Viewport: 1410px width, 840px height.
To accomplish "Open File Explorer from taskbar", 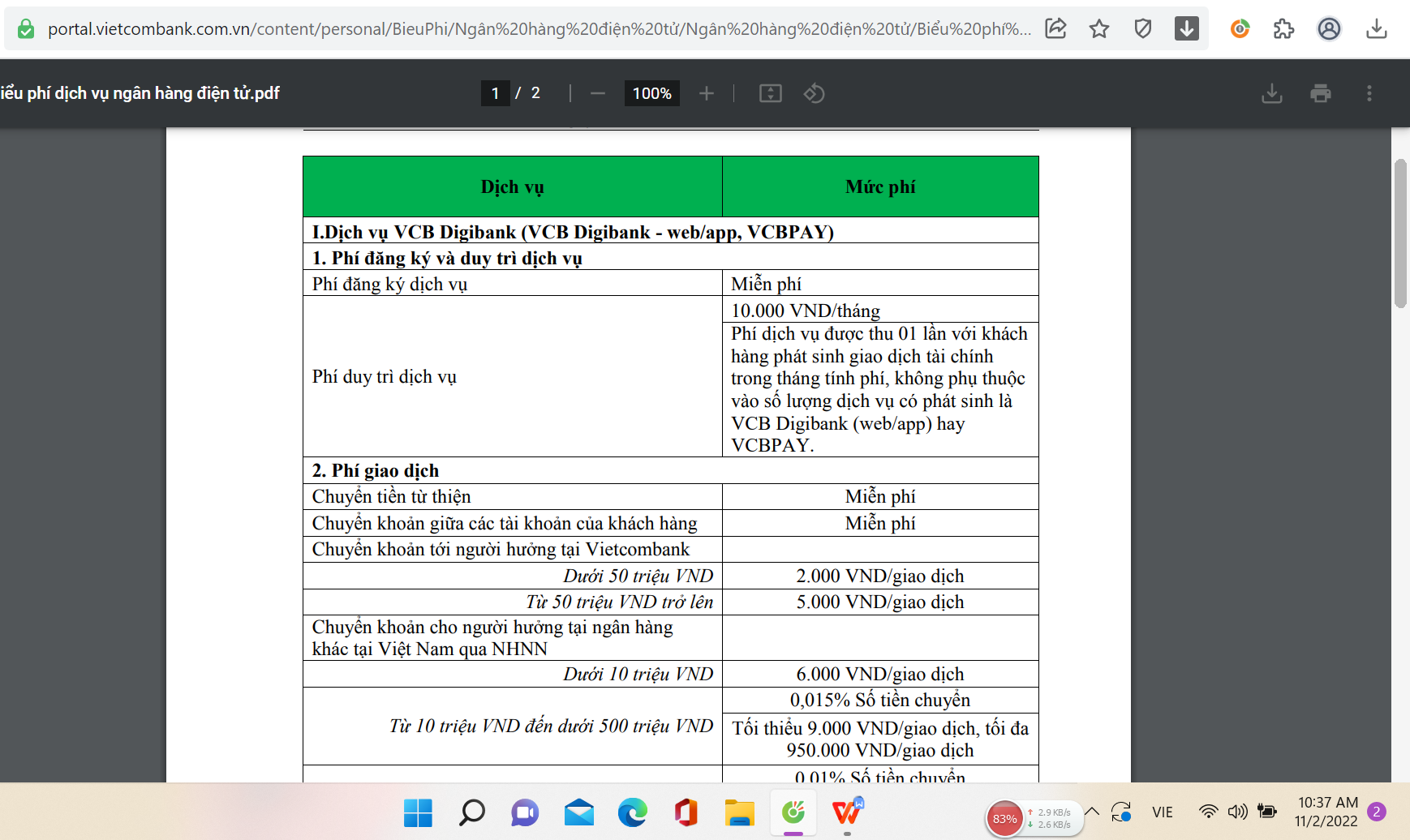I will click(x=740, y=812).
